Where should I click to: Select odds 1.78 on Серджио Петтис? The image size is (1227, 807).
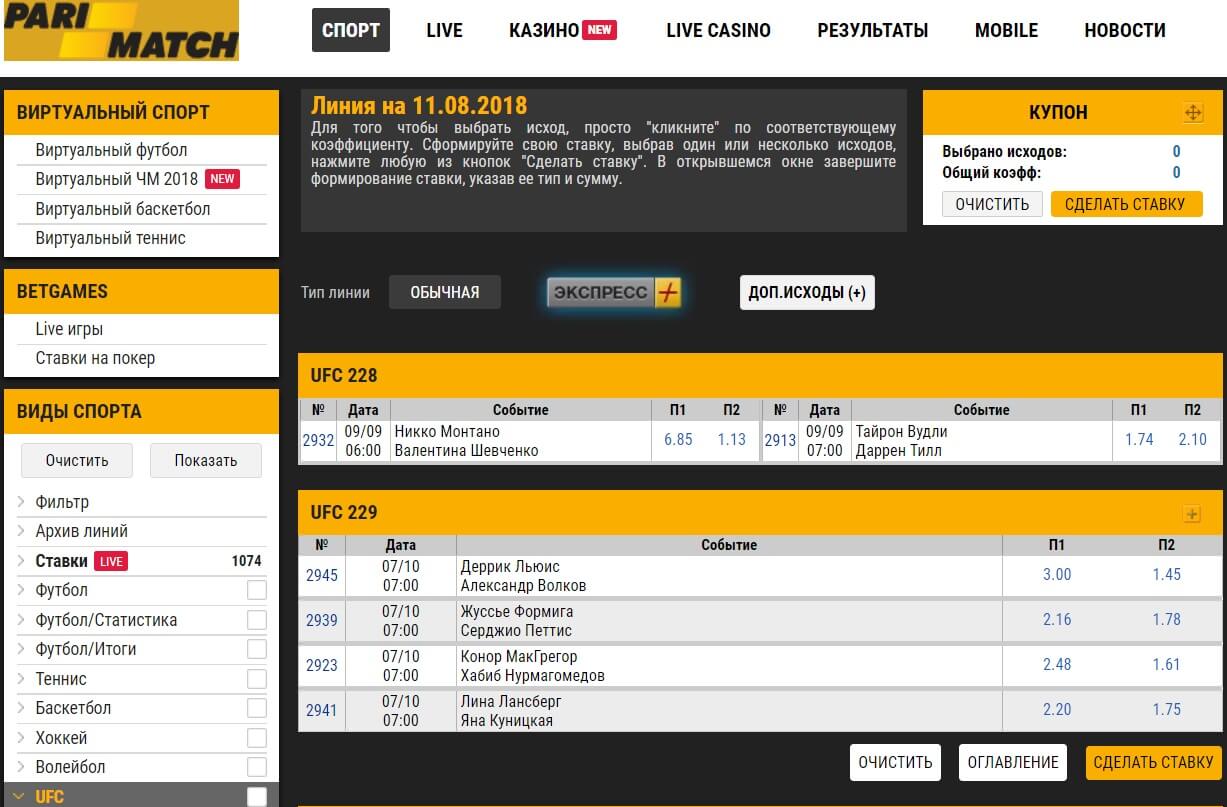click(1167, 619)
